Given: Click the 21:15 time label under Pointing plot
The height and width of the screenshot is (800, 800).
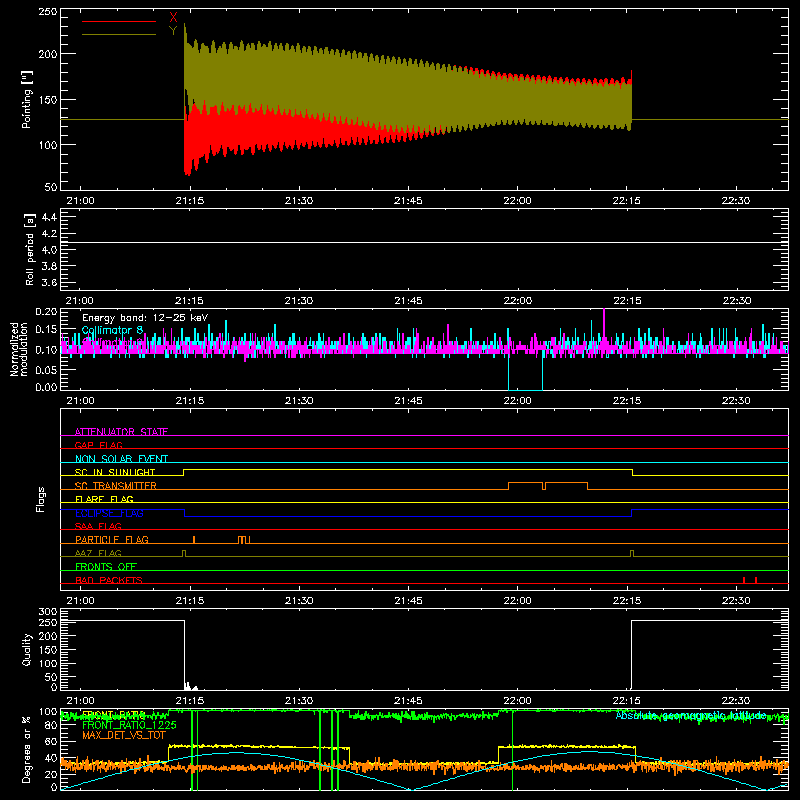Looking at the screenshot, I should (x=190, y=201).
